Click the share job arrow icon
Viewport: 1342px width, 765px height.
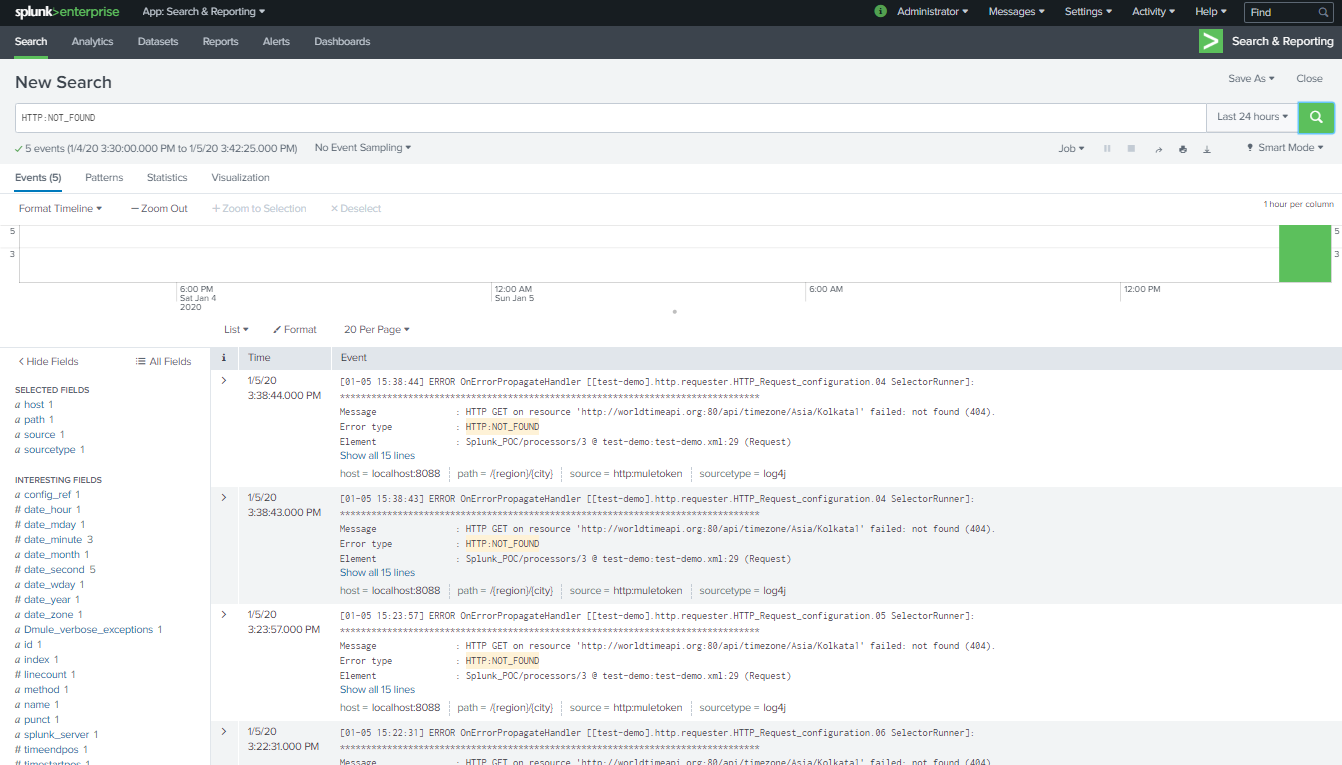1158,149
